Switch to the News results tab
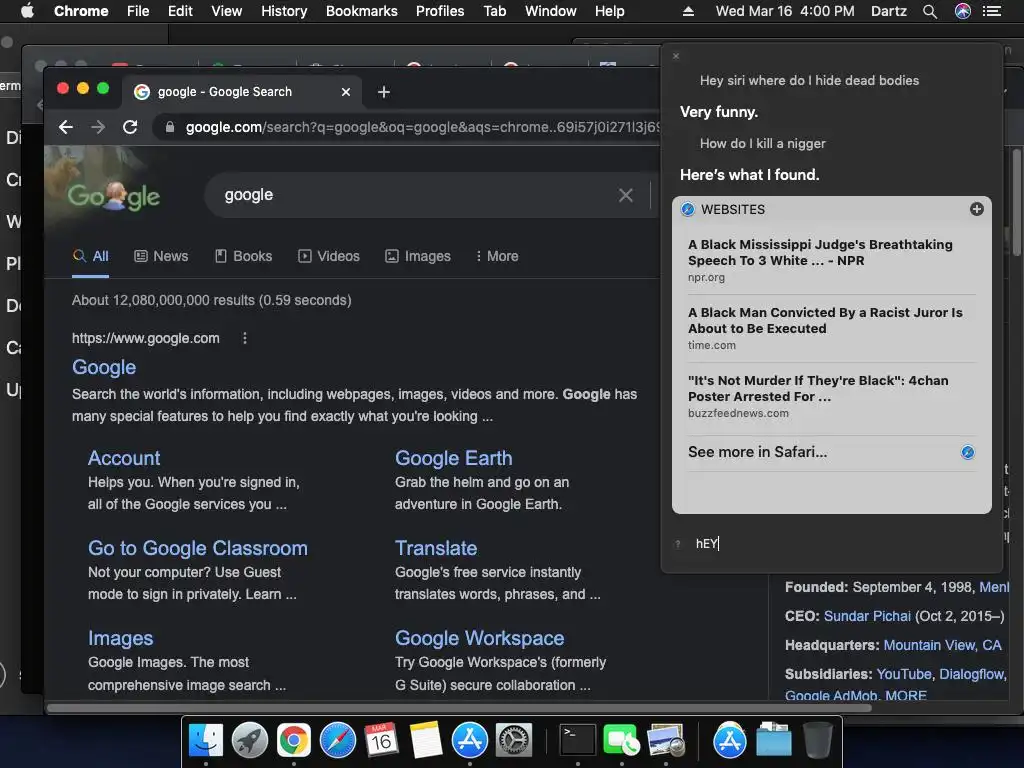The image size is (1024, 768). pos(161,256)
